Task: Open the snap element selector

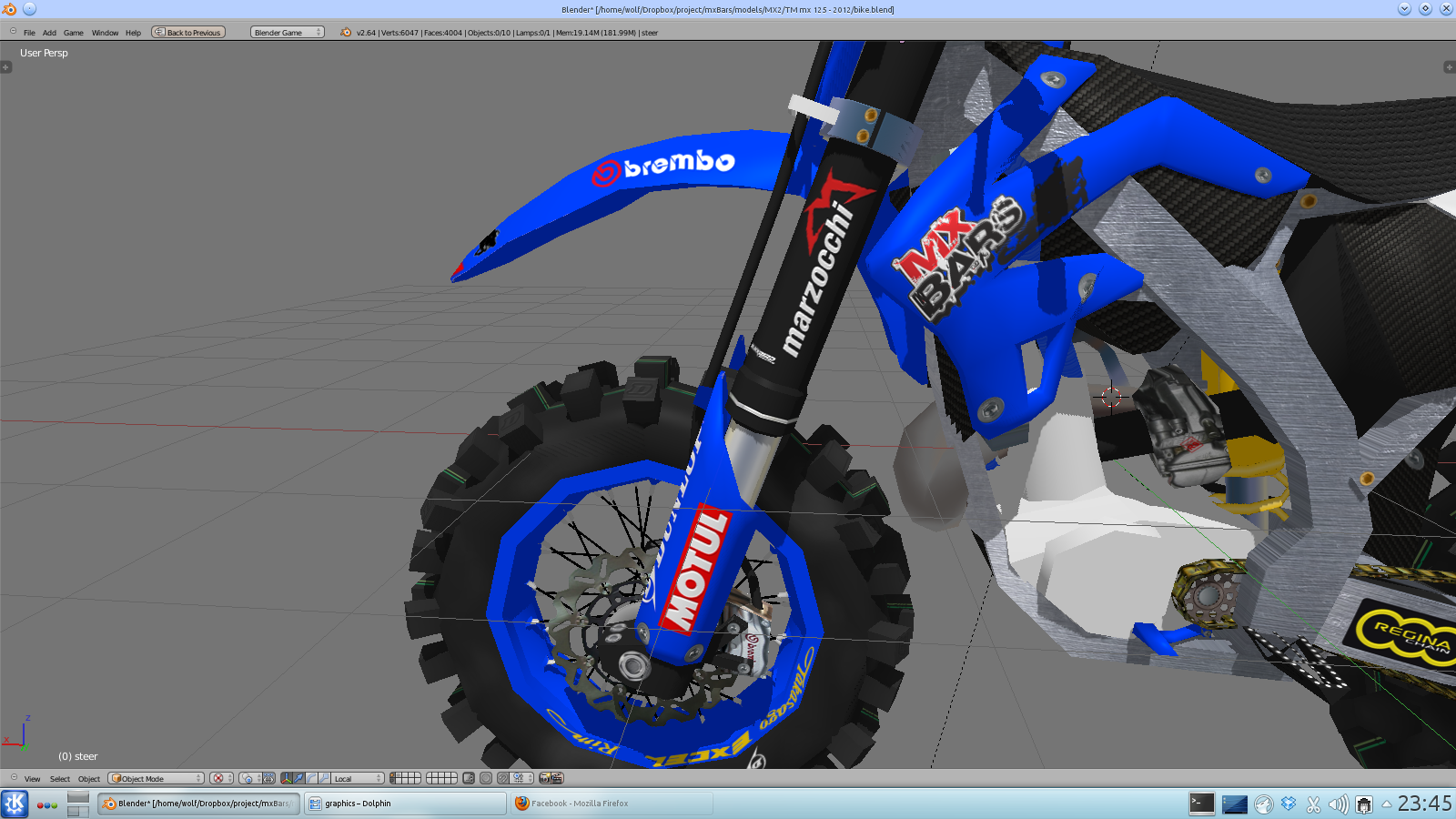Action: (x=522, y=778)
